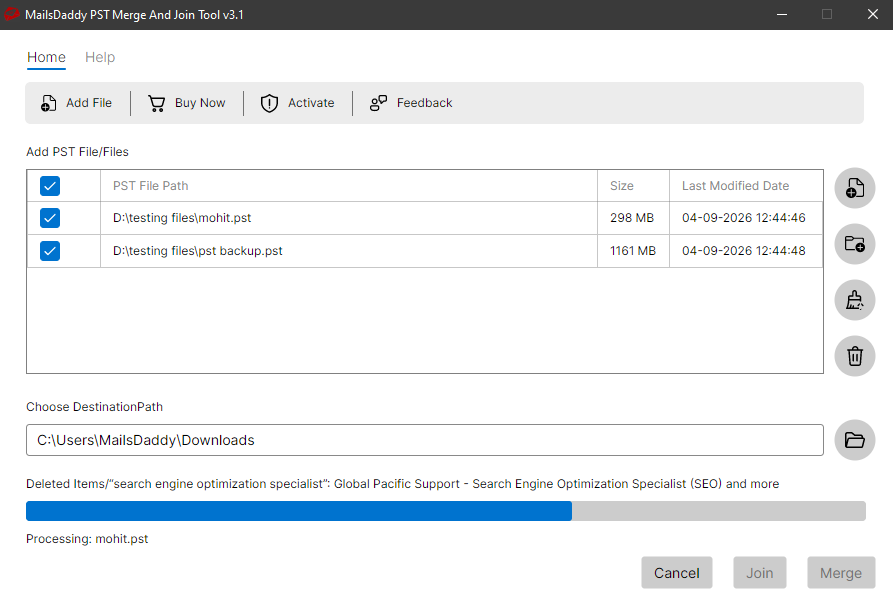The width and height of the screenshot is (893, 608).
Task: Open the Help tab
Action: (100, 57)
